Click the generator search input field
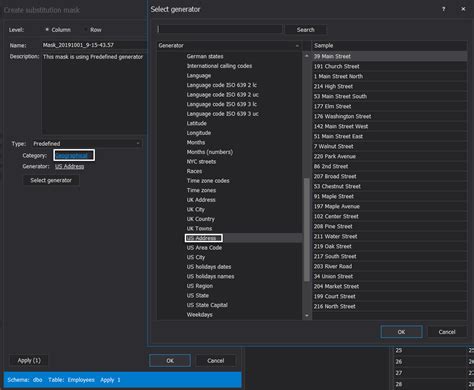474x390 pixels. (220, 29)
